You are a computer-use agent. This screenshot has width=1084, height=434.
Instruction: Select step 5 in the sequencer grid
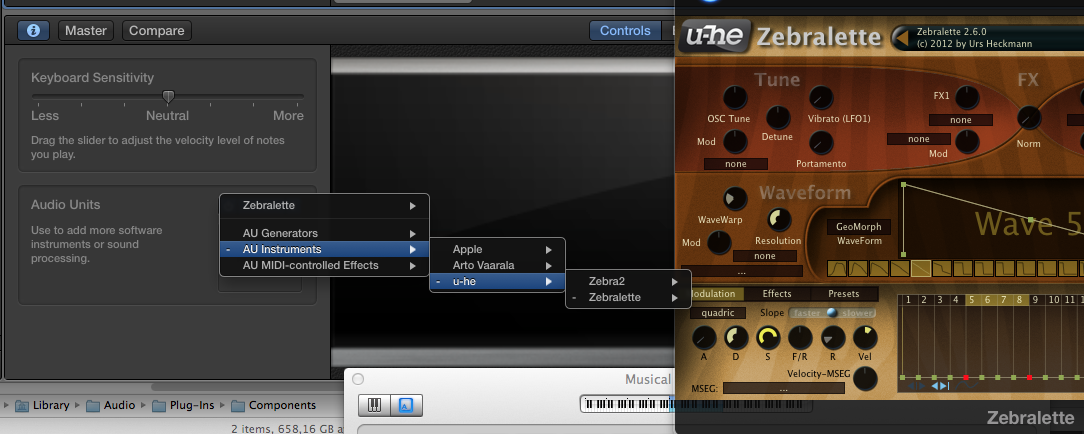(x=971, y=300)
